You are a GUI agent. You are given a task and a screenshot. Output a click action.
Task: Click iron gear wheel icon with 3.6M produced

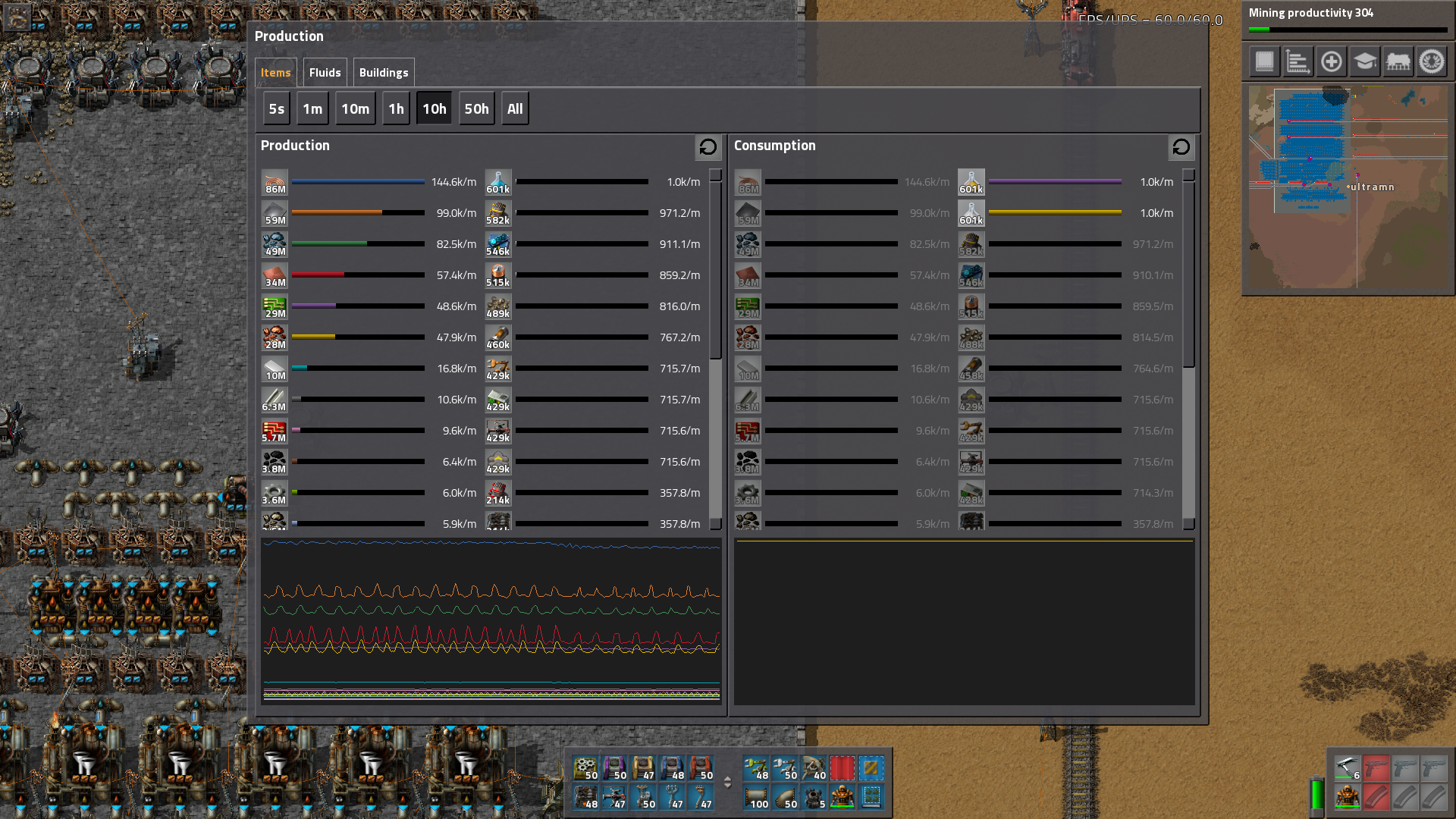pos(275,493)
